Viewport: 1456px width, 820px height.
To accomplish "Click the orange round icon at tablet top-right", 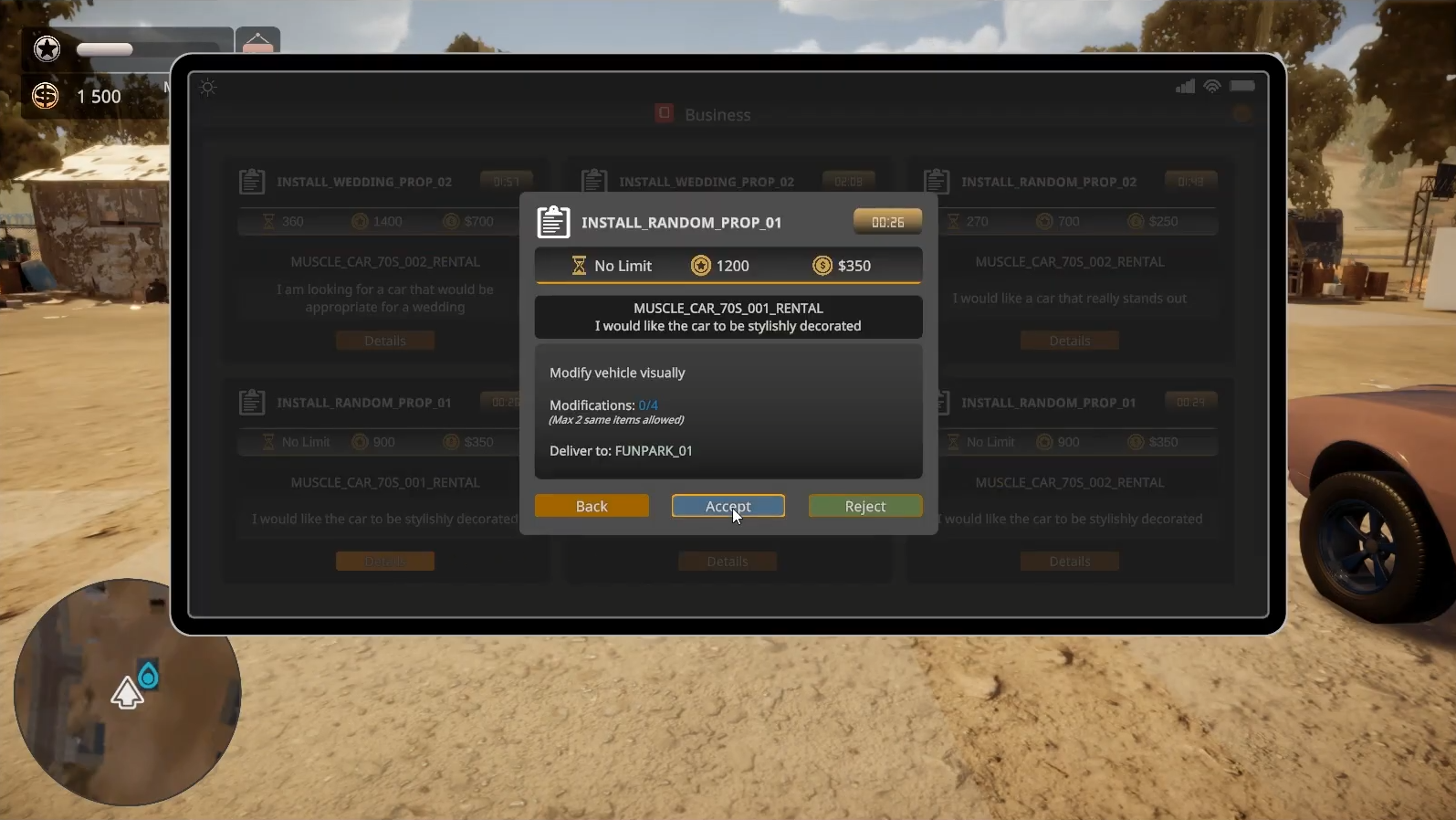I will tap(1241, 114).
